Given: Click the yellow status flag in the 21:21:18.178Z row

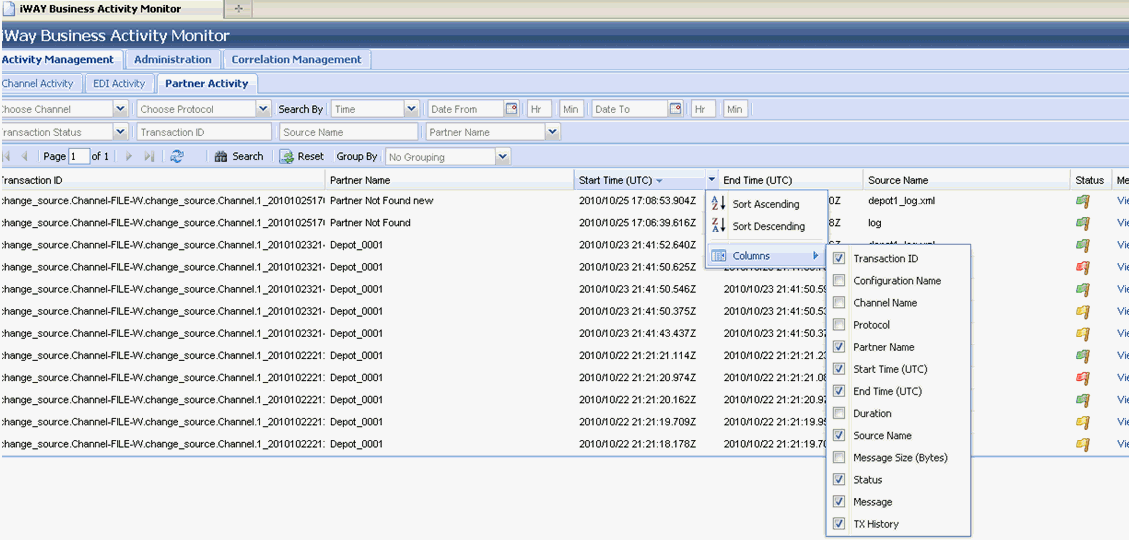Looking at the screenshot, I should click(x=1082, y=444).
